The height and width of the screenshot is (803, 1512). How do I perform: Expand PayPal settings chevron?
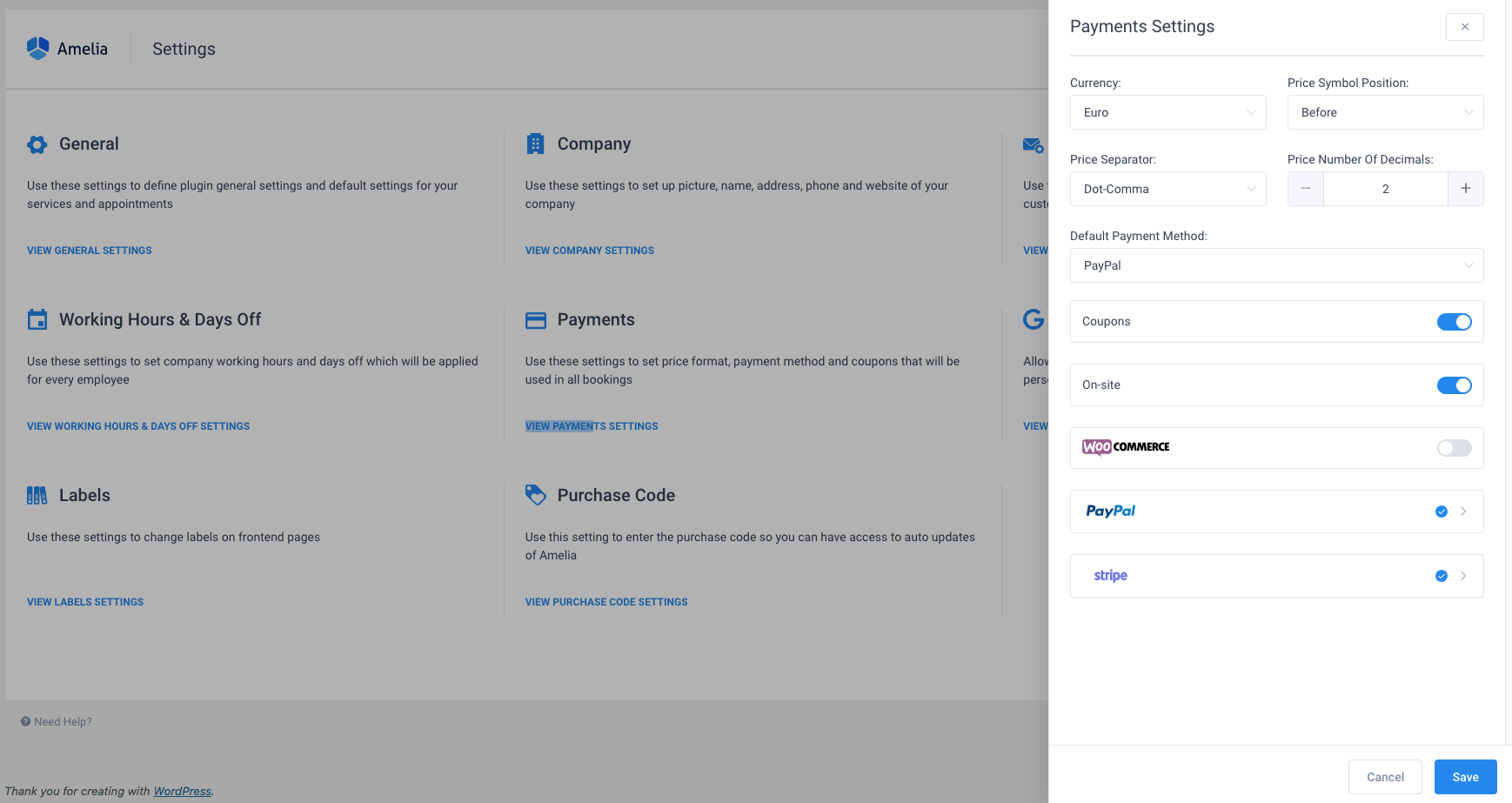click(x=1463, y=512)
